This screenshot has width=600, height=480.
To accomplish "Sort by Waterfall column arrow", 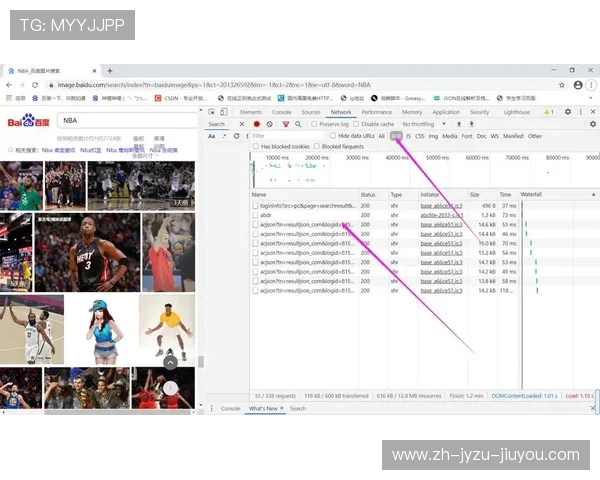I will click(593, 194).
